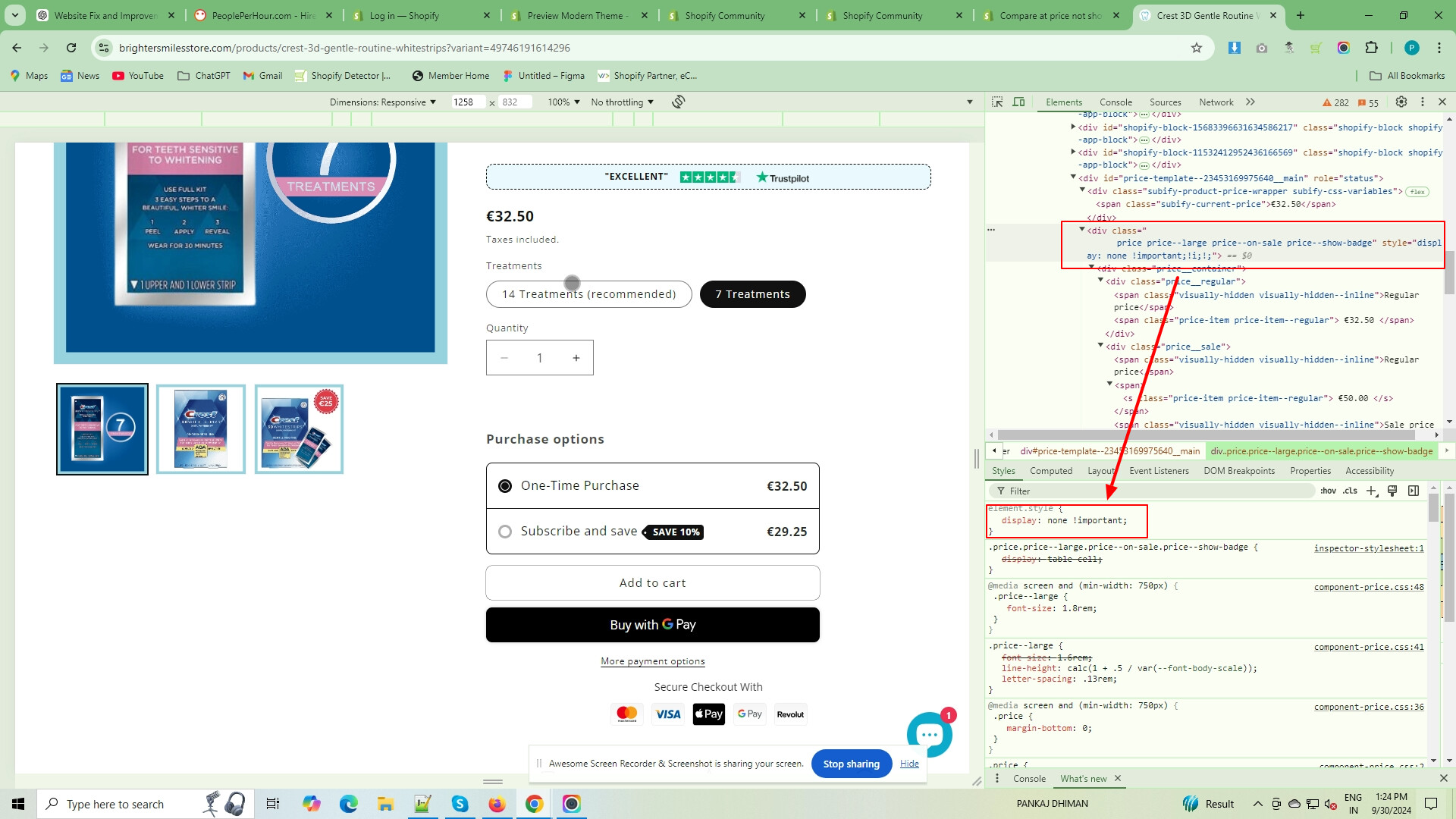Switch to the Computed styles tab
The height and width of the screenshot is (819, 1456).
1050,471
